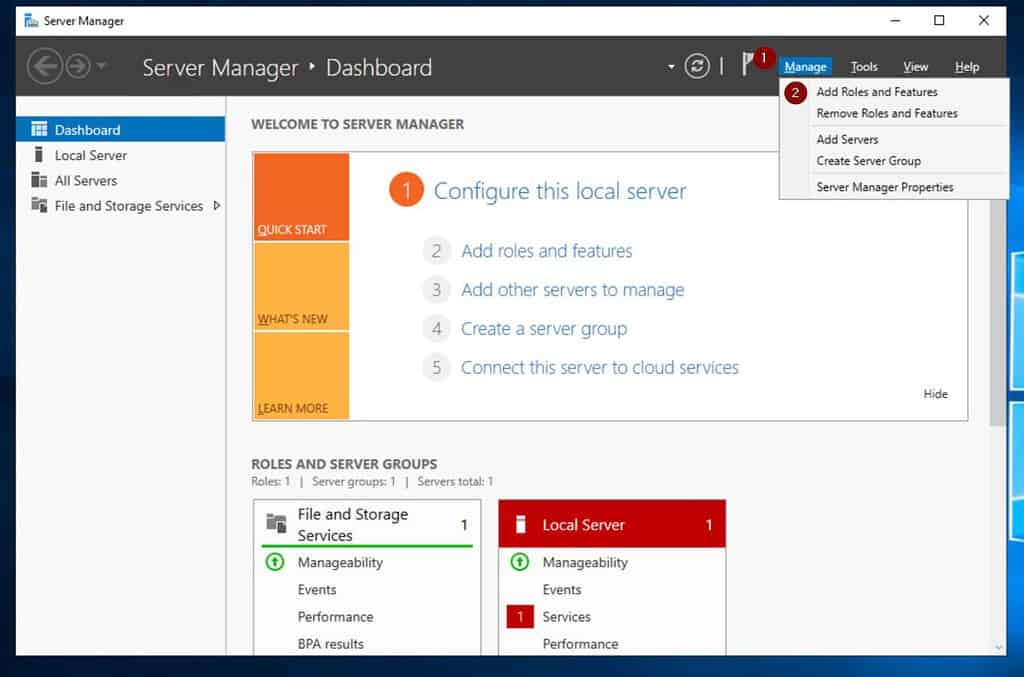Click the back navigation arrow button

[x=44, y=66]
